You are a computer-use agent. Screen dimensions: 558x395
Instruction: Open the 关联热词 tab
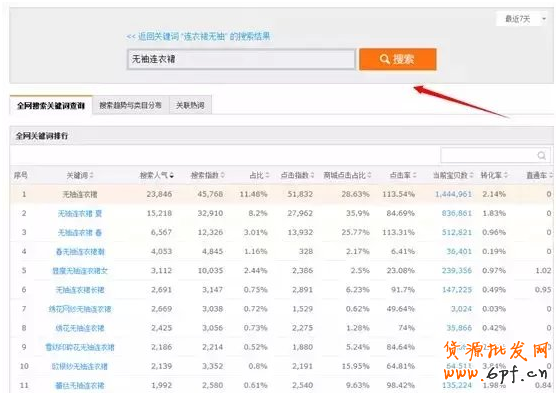pos(190,105)
